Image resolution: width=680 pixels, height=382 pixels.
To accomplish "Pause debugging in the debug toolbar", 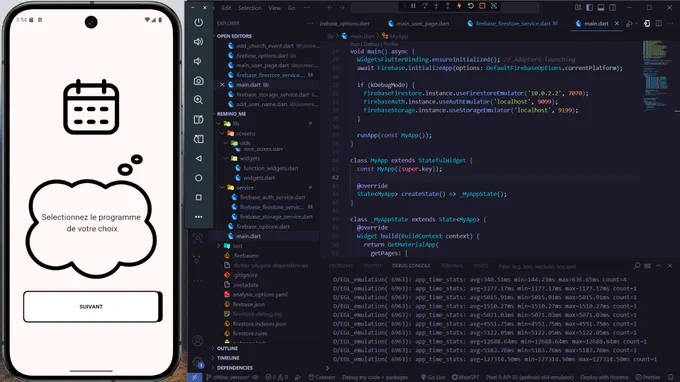I will 413,6.
